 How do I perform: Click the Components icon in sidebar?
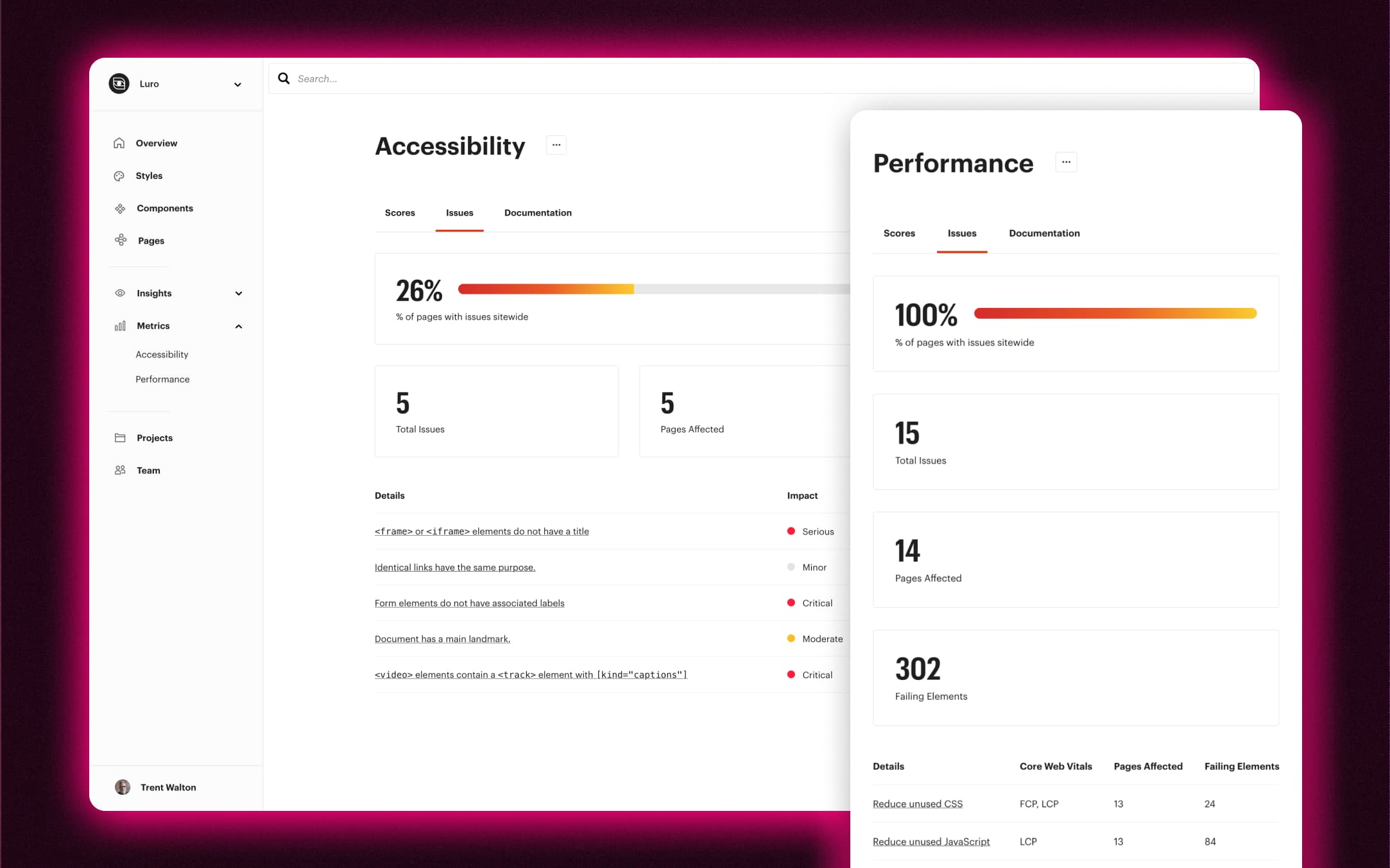(x=120, y=208)
